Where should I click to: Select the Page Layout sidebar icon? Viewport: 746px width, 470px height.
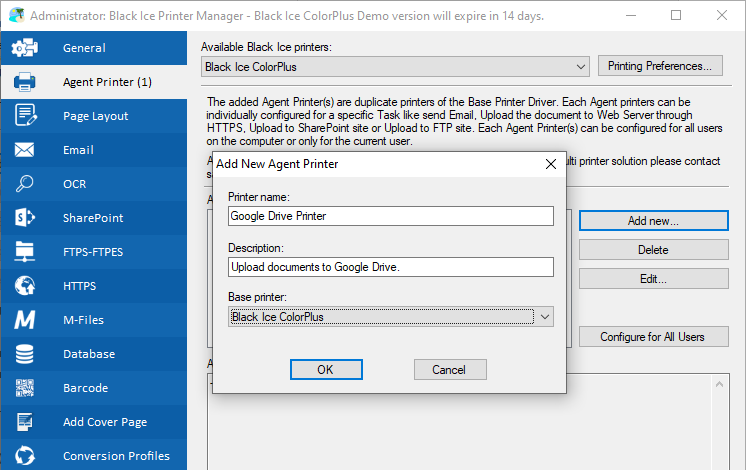point(25,116)
